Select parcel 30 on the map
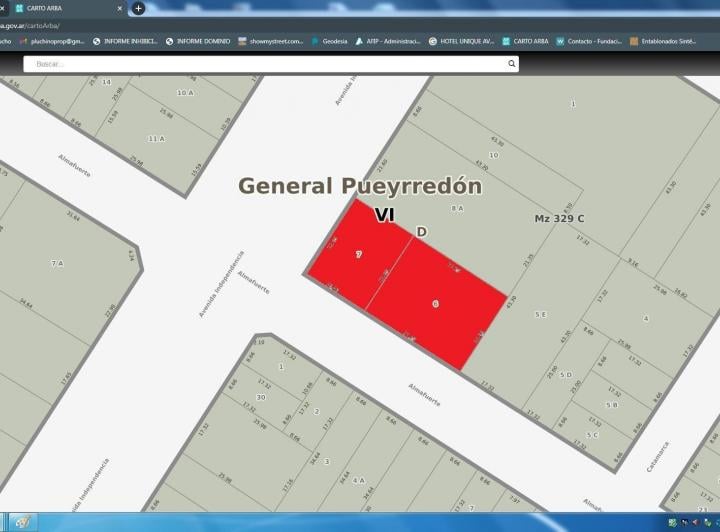The width and height of the screenshot is (720, 532). click(261, 397)
